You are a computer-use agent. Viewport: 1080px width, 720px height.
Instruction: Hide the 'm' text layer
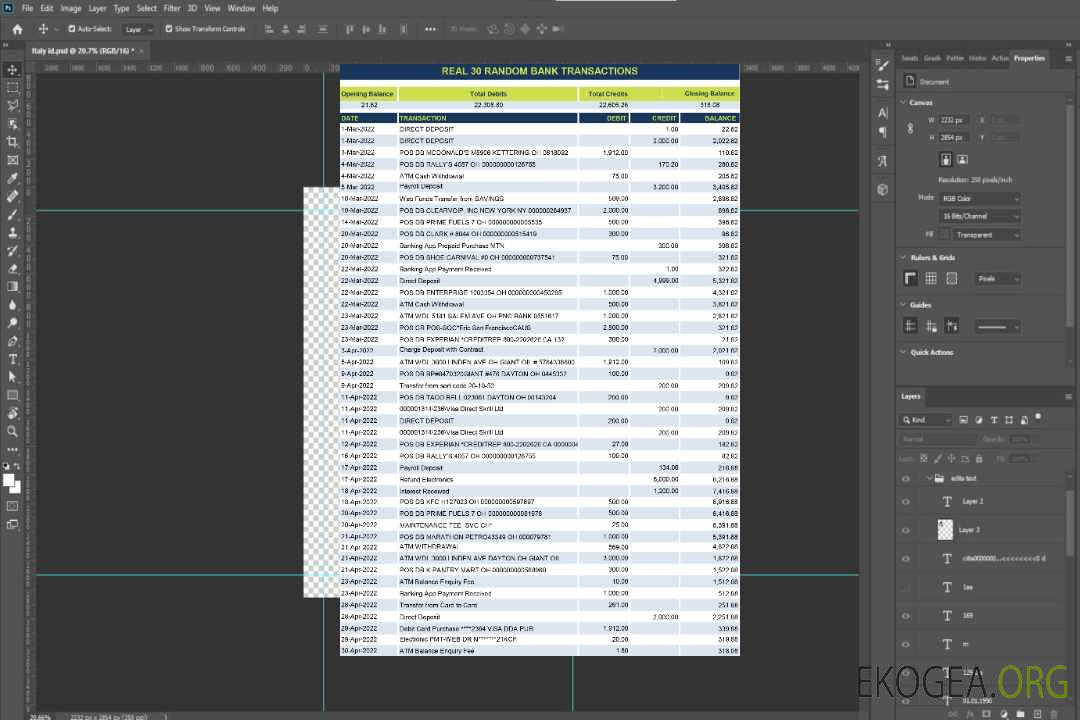coord(906,645)
